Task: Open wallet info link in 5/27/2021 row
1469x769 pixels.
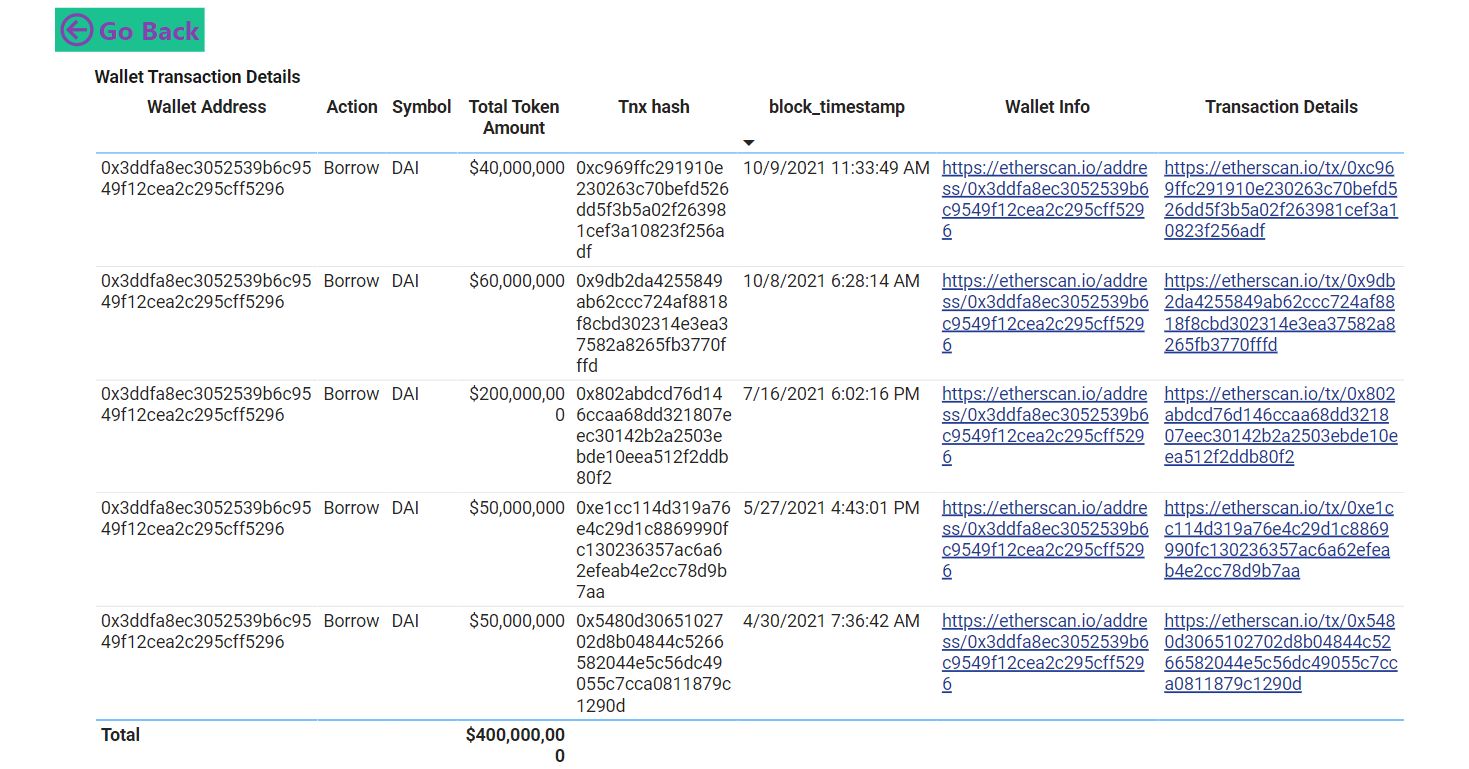Action: [1045, 540]
